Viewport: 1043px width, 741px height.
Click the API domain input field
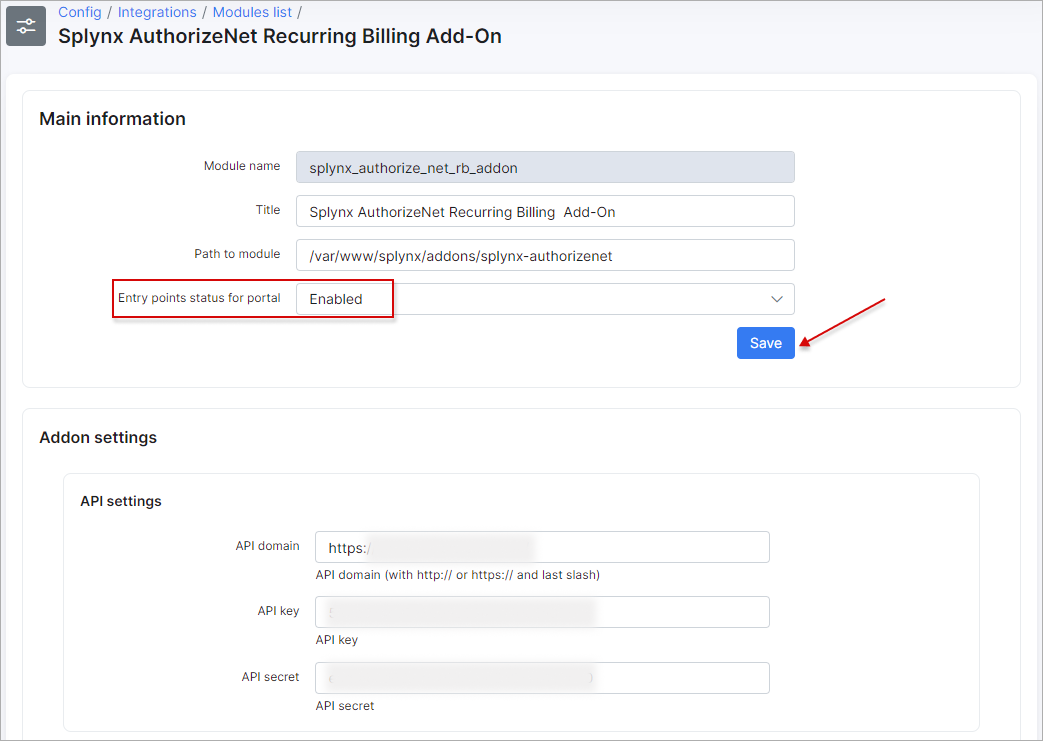(x=542, y=547)
